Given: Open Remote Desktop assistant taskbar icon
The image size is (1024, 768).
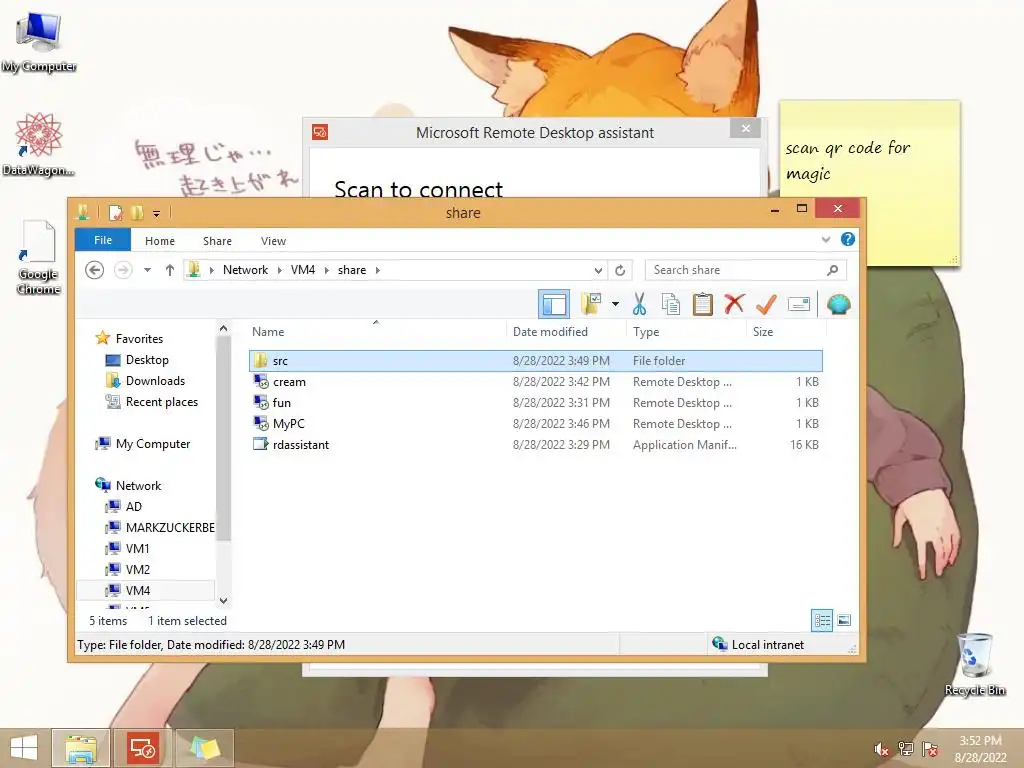Looking at the screenshot, I should pyautogui.click(x=142, y=748).
